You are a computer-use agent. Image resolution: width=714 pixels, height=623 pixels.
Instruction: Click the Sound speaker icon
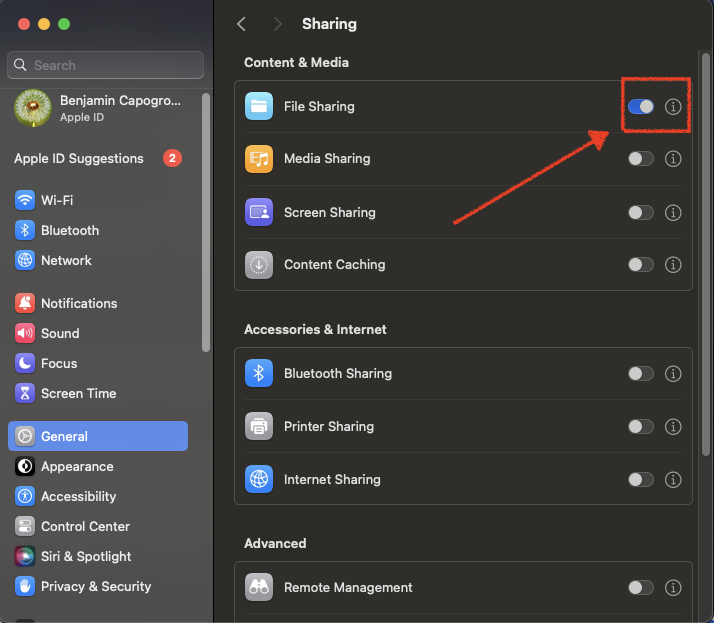pyautogui.click(x=25, y=333)
